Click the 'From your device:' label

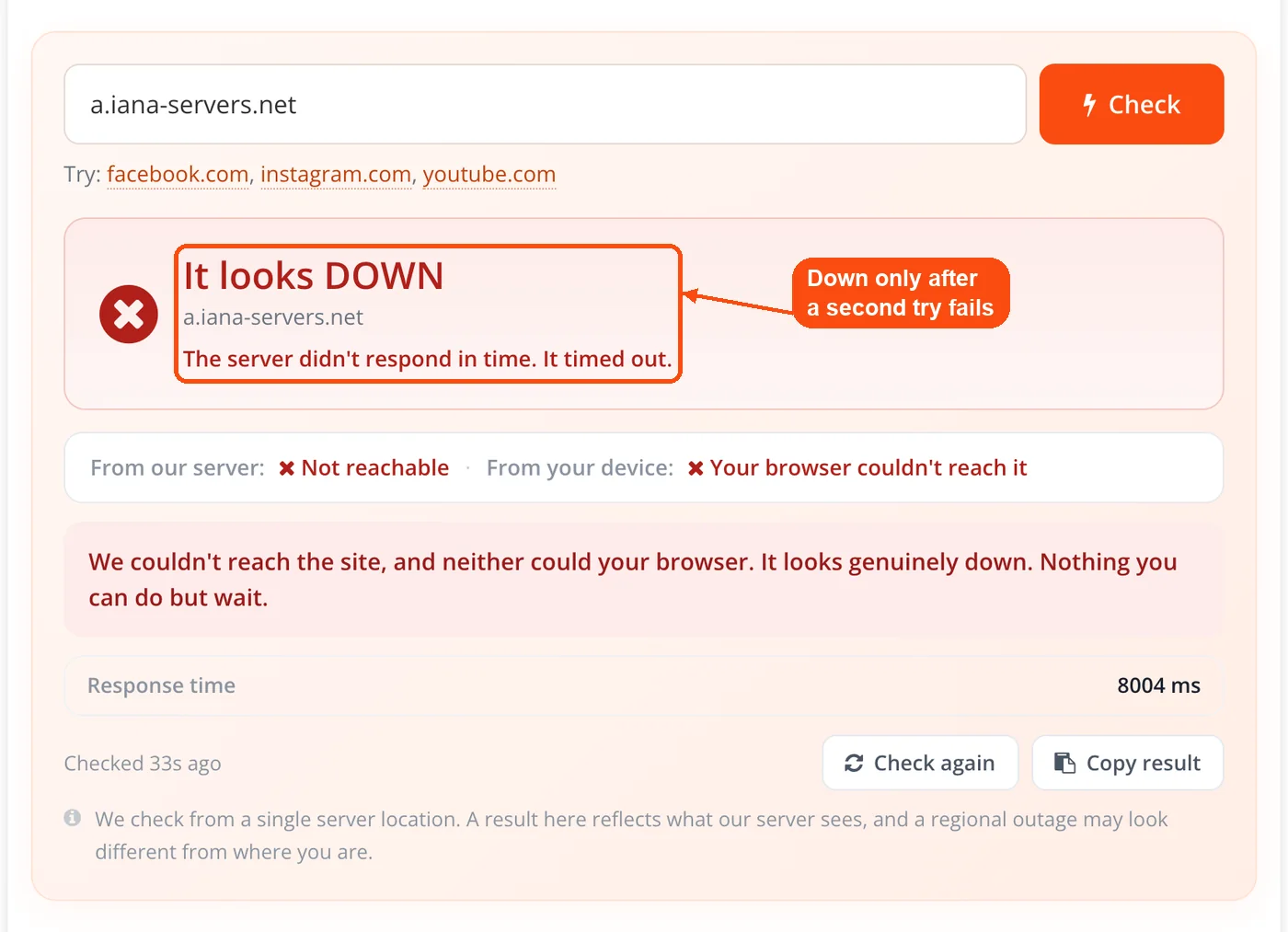coord(580,467)
